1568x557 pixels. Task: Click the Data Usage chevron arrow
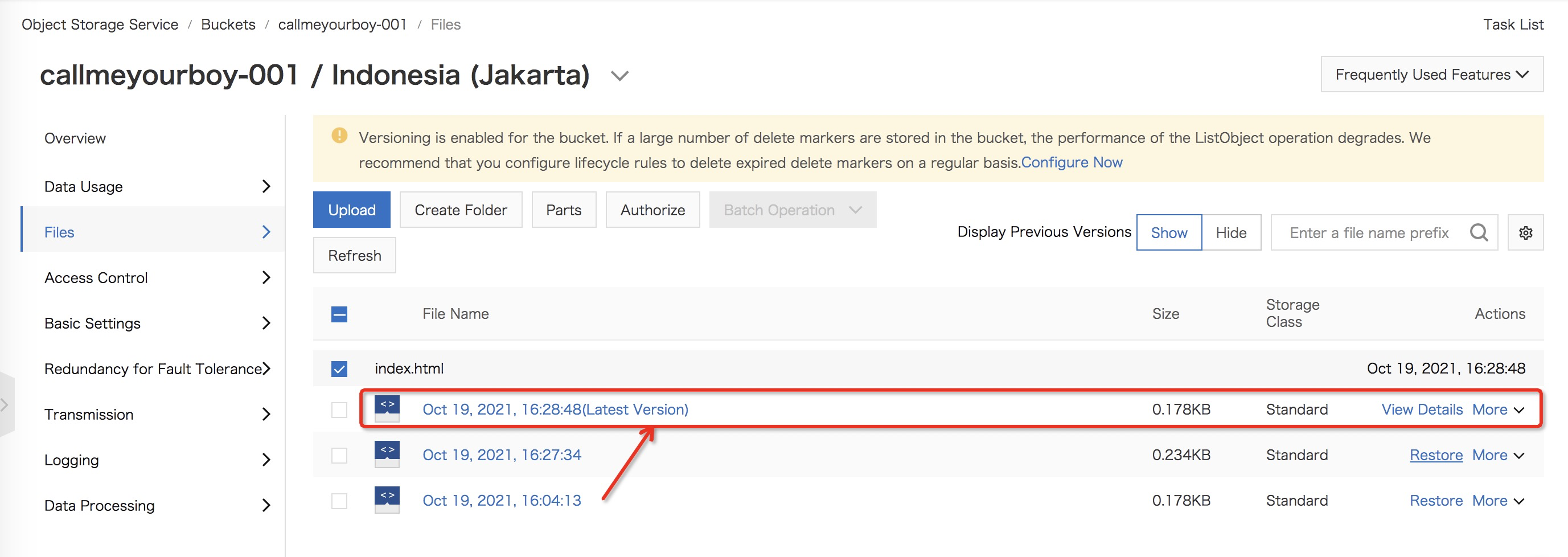[x=265, y=186]
